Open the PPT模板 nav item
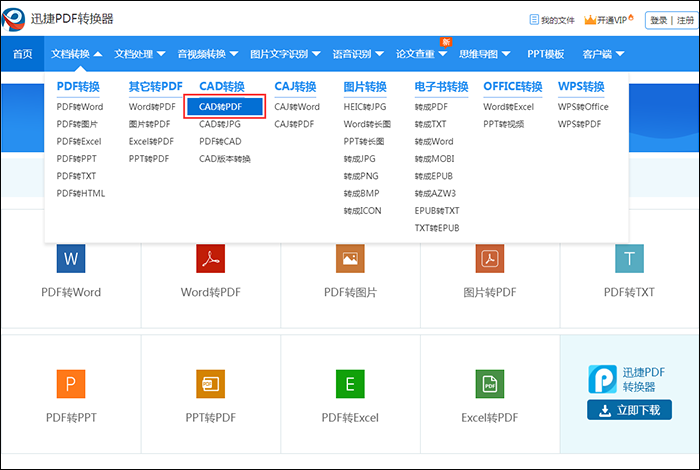The image size is (700, 470). pos(546,54)
